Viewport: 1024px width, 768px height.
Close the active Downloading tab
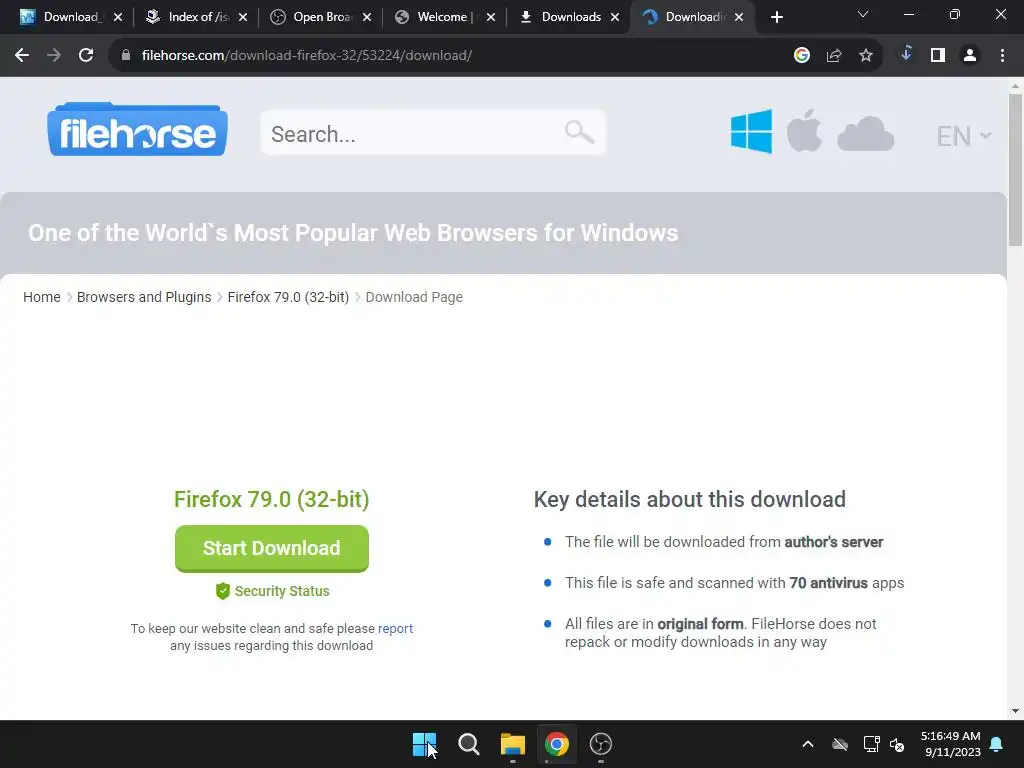739,18
